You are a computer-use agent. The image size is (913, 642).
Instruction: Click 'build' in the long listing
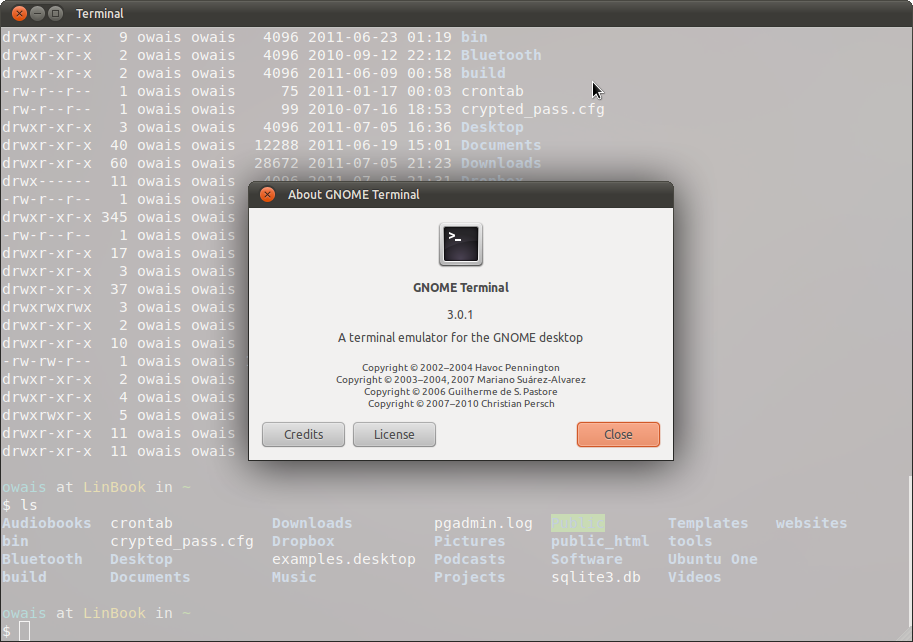[483, 73]
